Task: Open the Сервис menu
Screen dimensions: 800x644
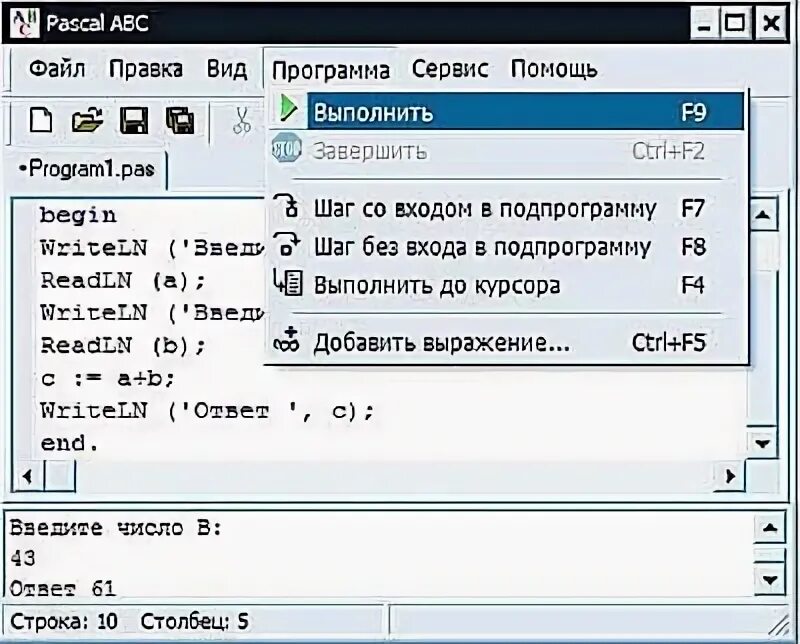Action: point(450,69)
